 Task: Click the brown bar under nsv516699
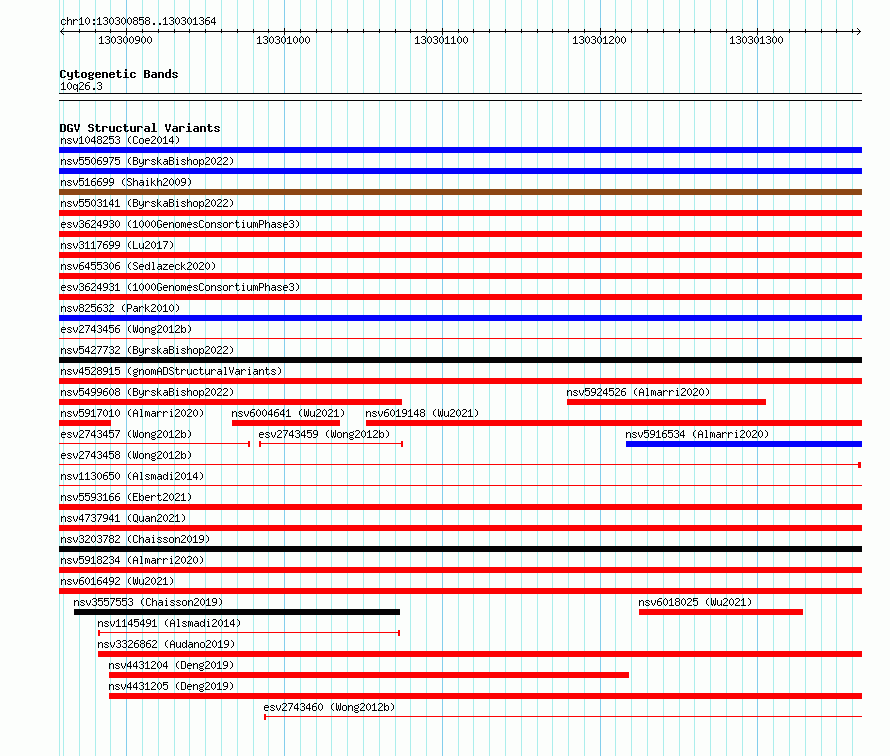click(x=460, y=192)
